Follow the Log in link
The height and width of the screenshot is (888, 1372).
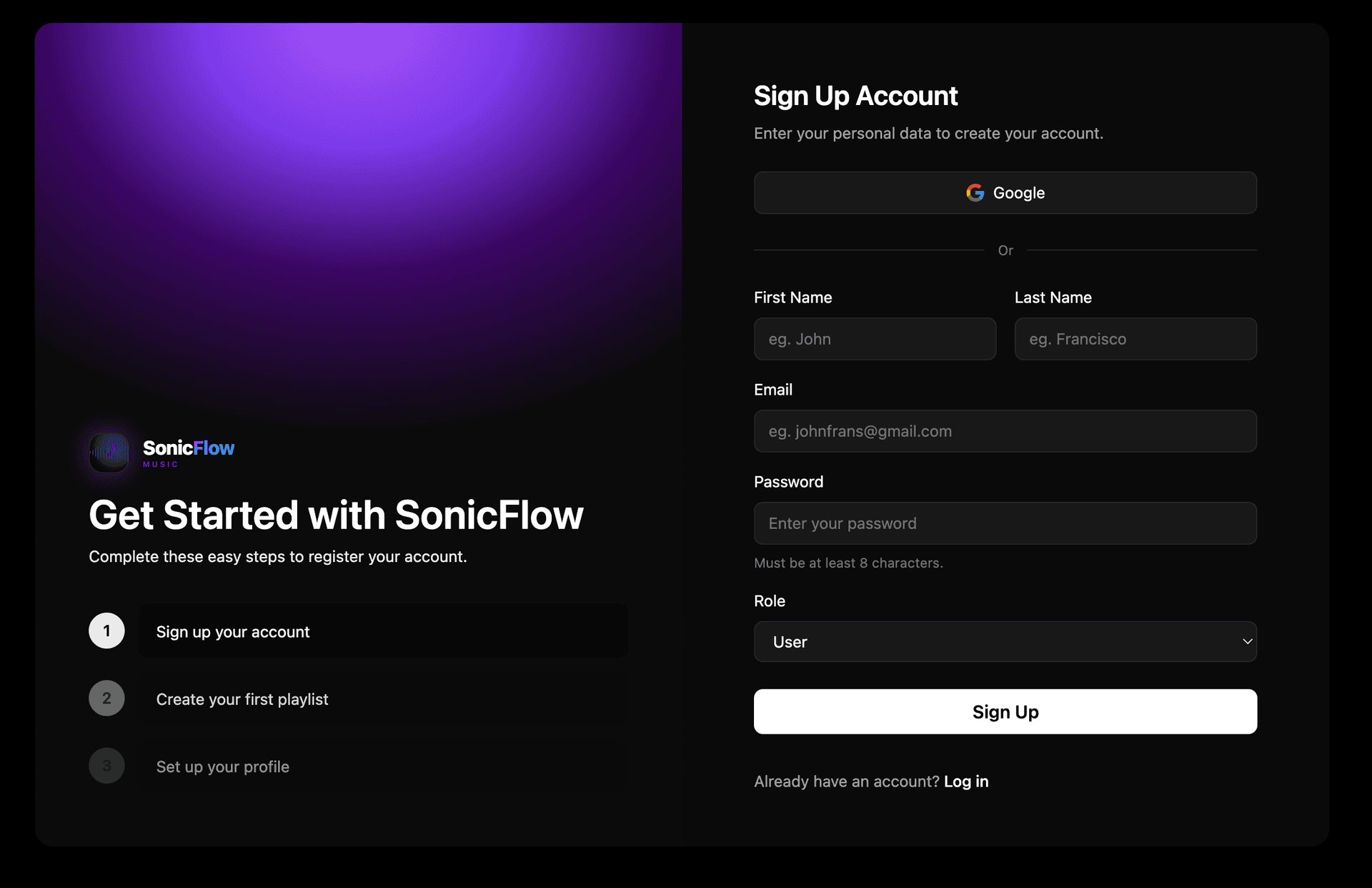tap(966, 781)
